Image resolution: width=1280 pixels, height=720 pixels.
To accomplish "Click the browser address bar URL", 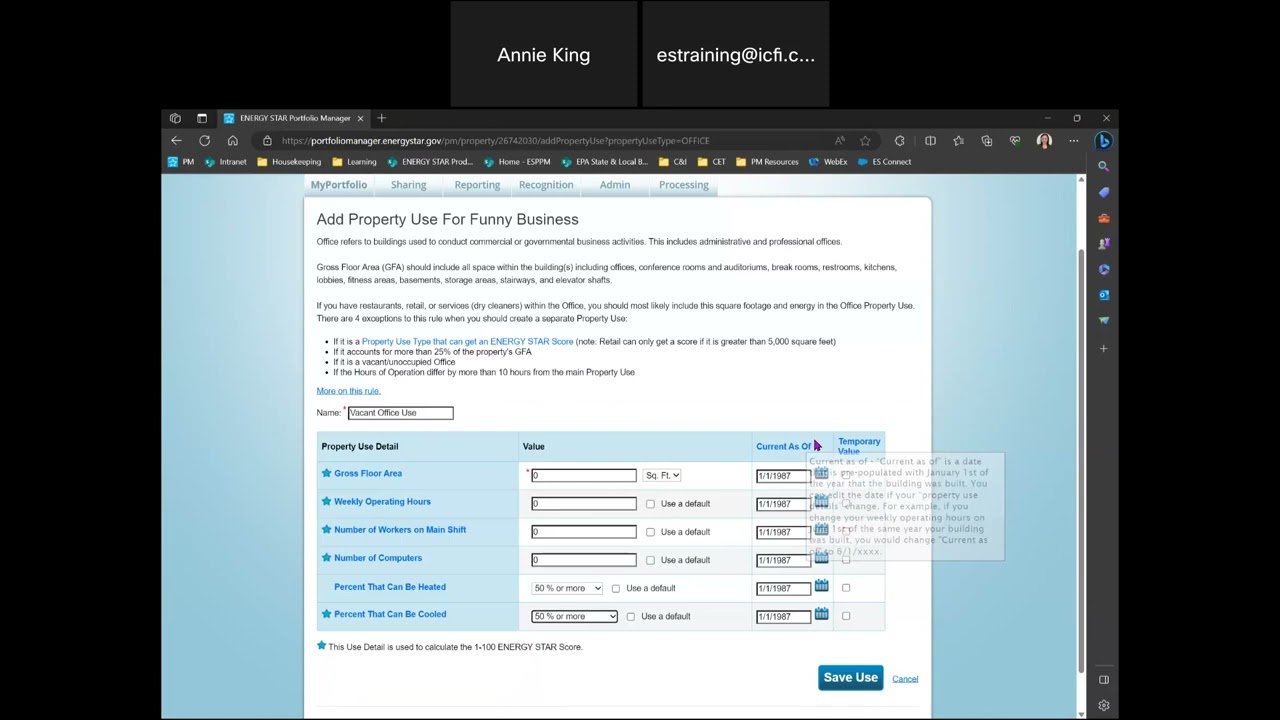I will coord(495,141).
